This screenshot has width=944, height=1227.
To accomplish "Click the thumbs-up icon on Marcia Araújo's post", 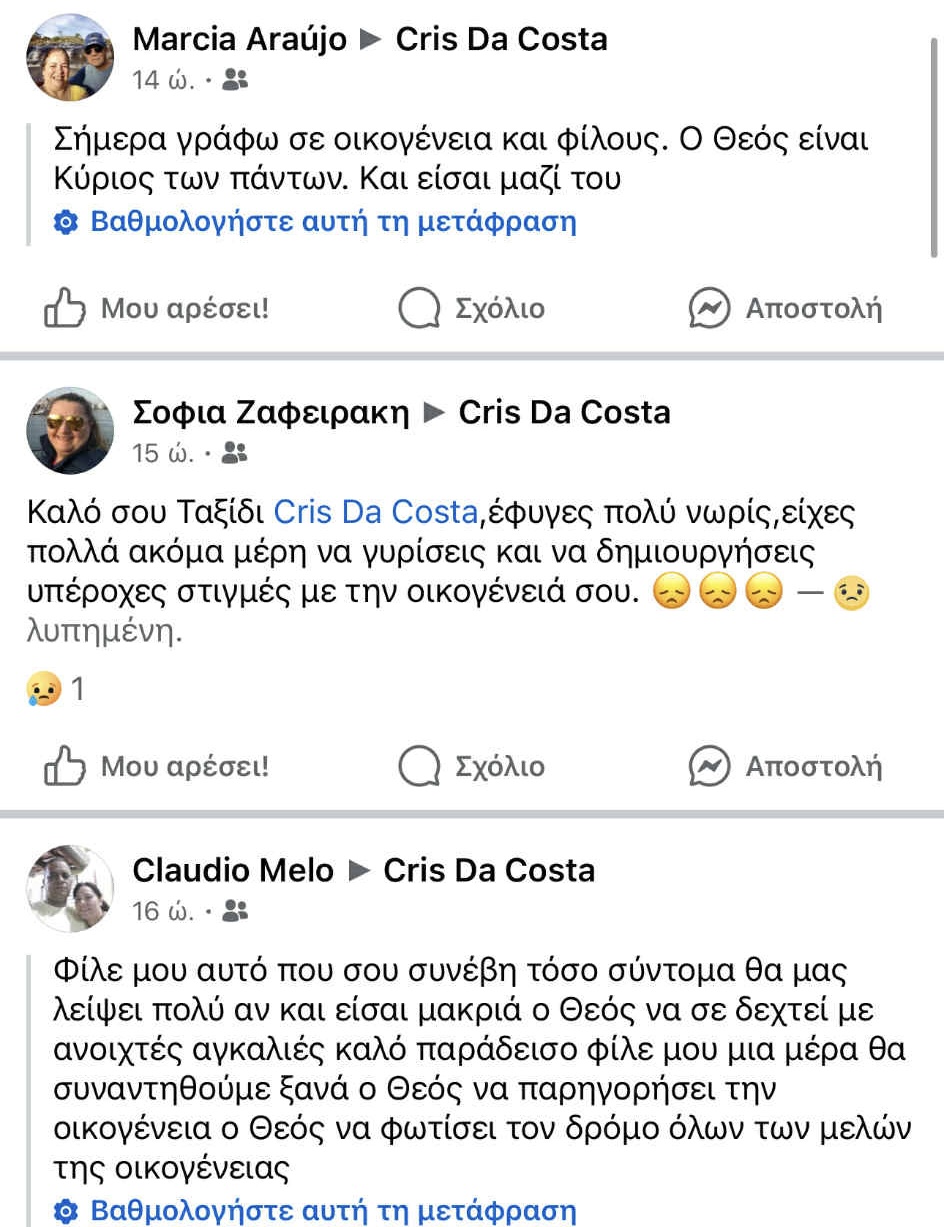I will pos(64,308).
